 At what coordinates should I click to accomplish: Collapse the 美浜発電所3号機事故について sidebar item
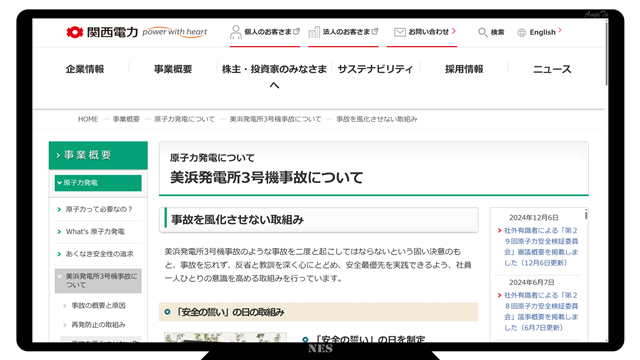tap(98, 280)
